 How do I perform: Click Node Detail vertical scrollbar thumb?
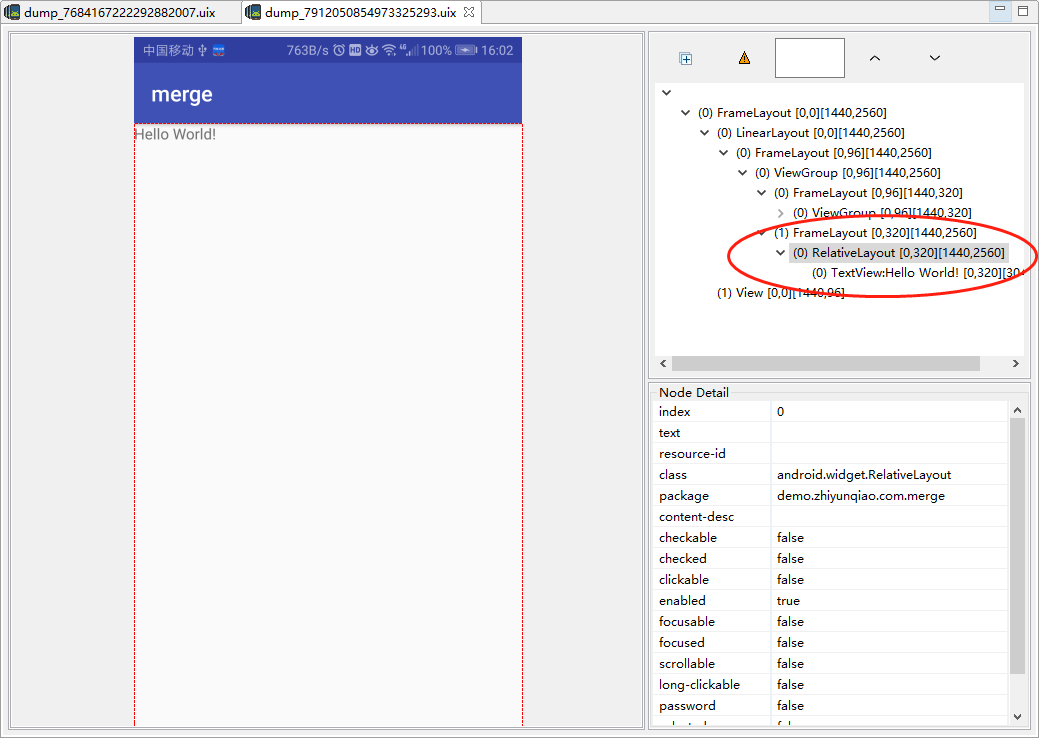click(1017, 545)
